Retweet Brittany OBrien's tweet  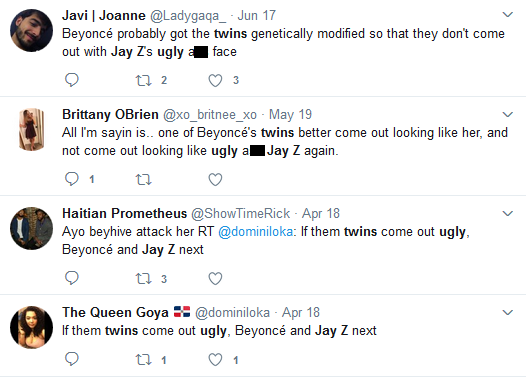(144, 179)
